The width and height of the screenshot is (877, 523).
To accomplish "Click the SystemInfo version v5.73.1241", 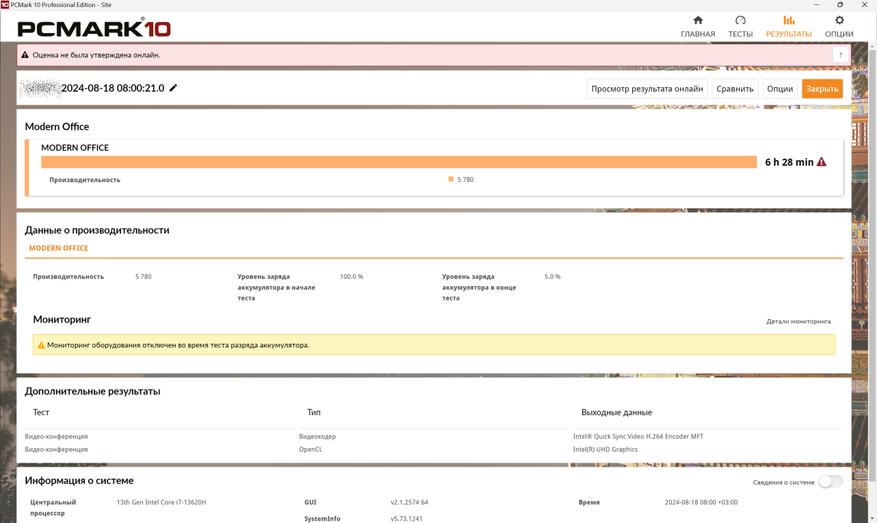I will (x=406, y=519).
